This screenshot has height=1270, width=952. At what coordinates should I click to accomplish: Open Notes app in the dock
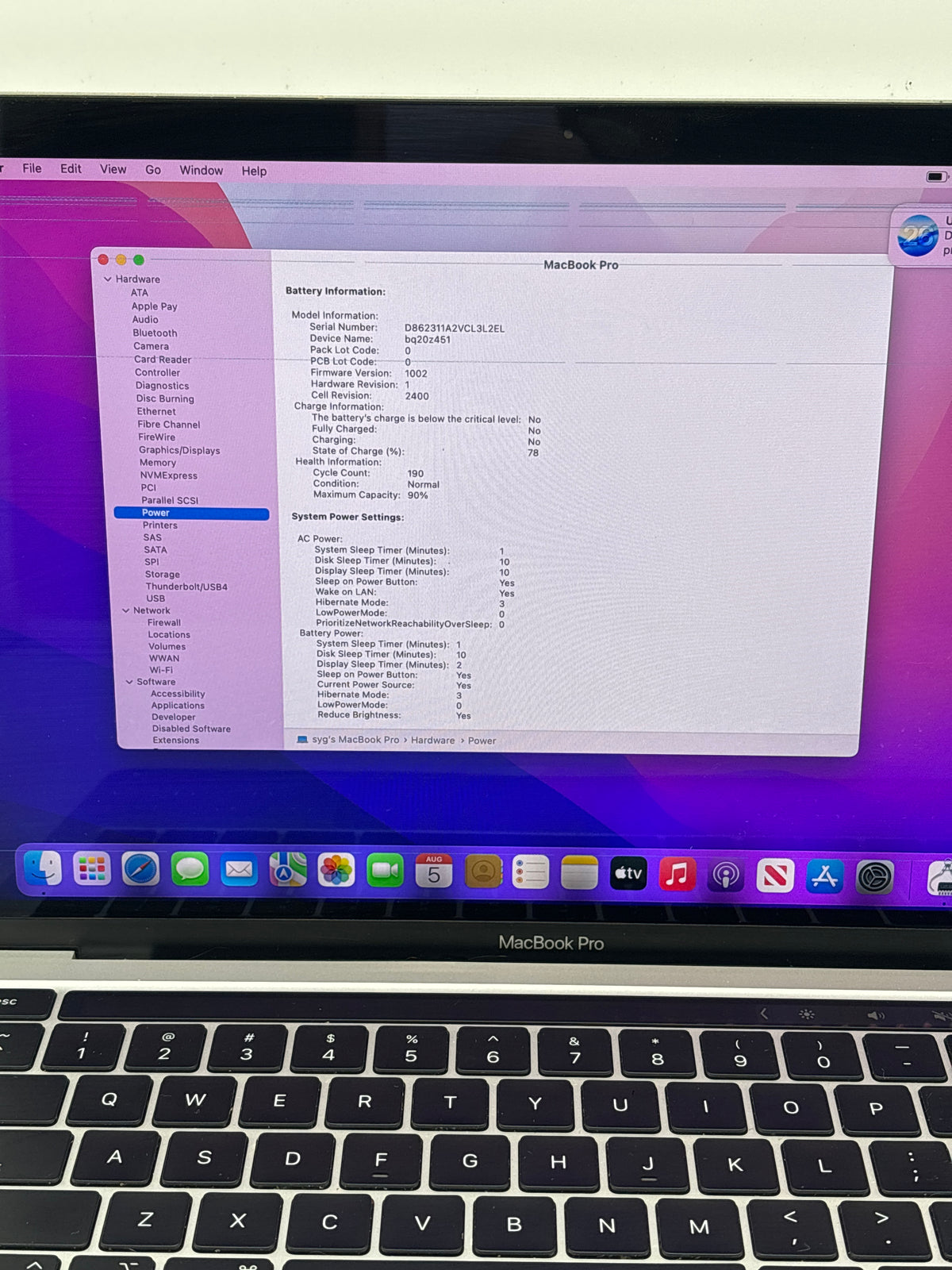[x=579, y=873]
